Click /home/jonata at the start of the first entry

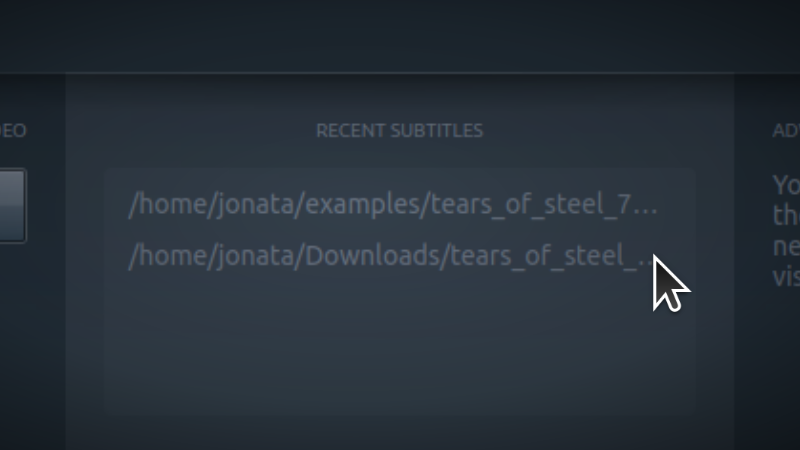[213, 205]
